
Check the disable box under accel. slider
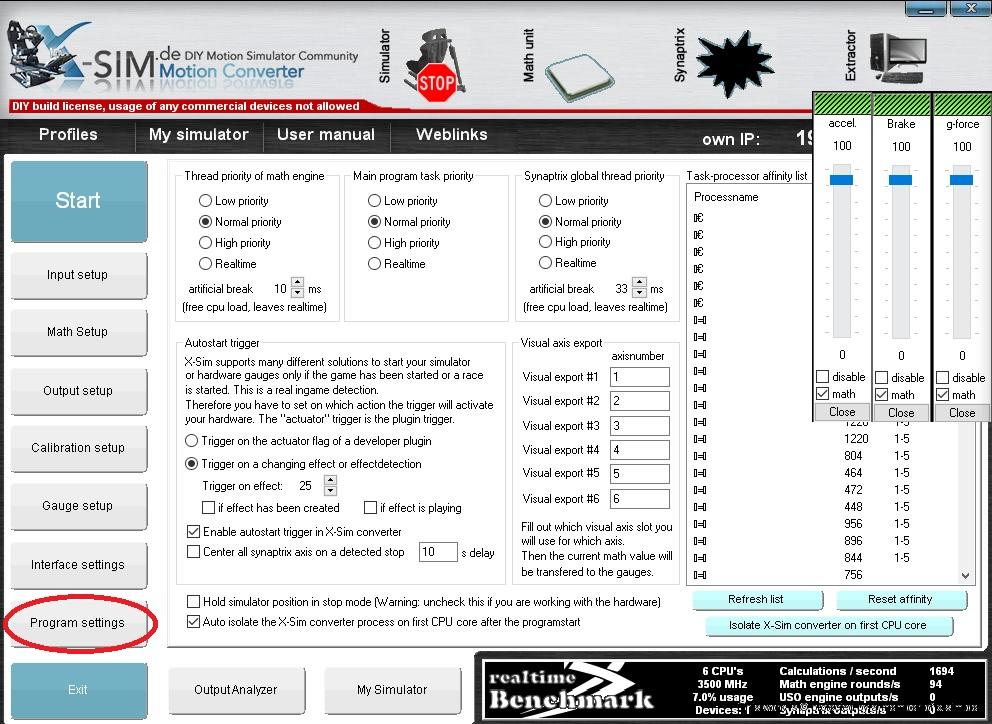823,377
